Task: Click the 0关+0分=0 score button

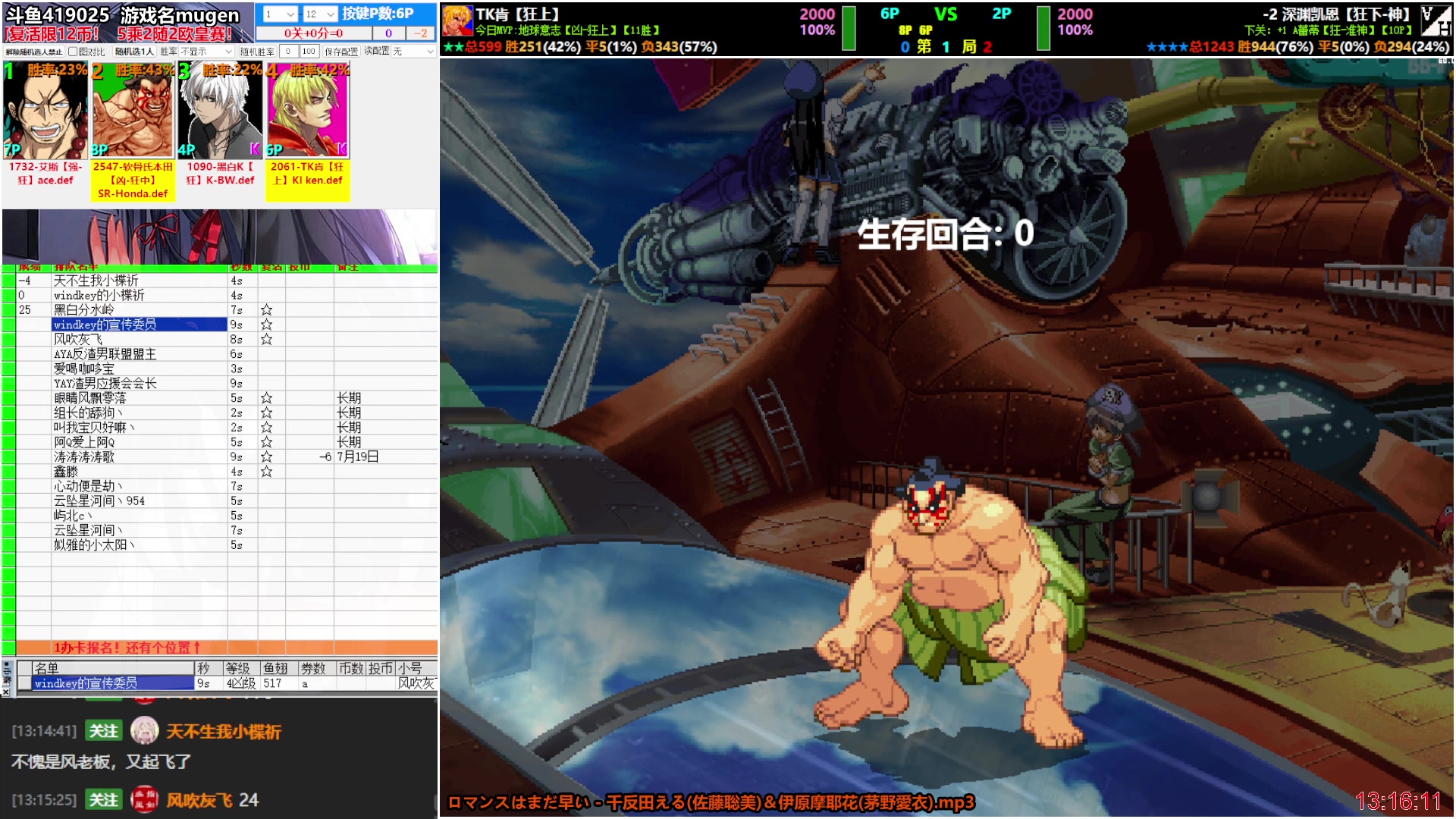Action: (313, 33)
